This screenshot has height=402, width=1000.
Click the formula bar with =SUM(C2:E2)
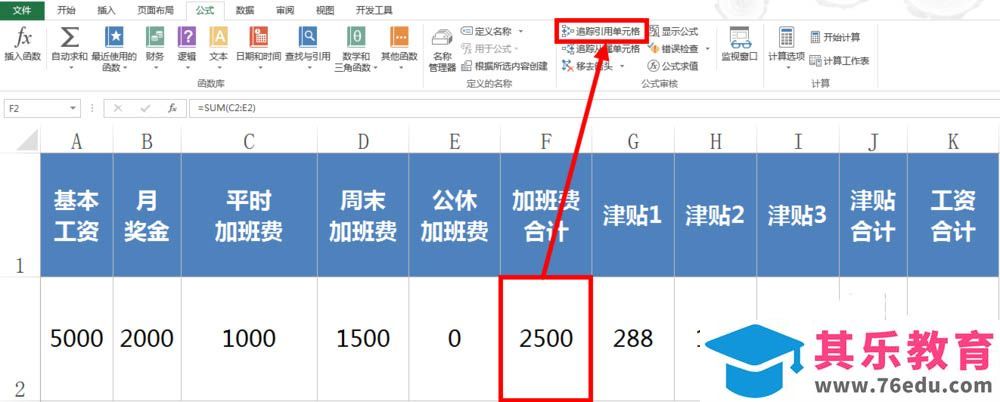tap(595, 108)
